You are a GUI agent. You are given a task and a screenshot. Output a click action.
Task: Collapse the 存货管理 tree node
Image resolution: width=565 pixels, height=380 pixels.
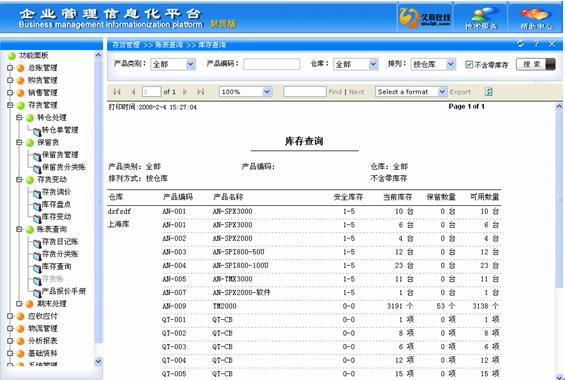(x=10, y=105)
